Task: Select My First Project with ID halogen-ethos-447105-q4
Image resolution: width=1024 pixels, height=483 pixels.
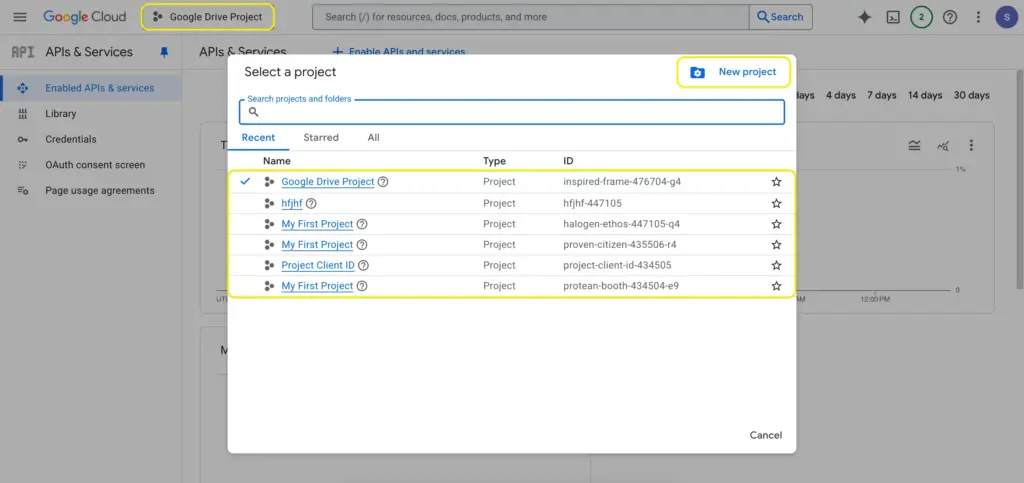Action: click(x=317, y=224)
